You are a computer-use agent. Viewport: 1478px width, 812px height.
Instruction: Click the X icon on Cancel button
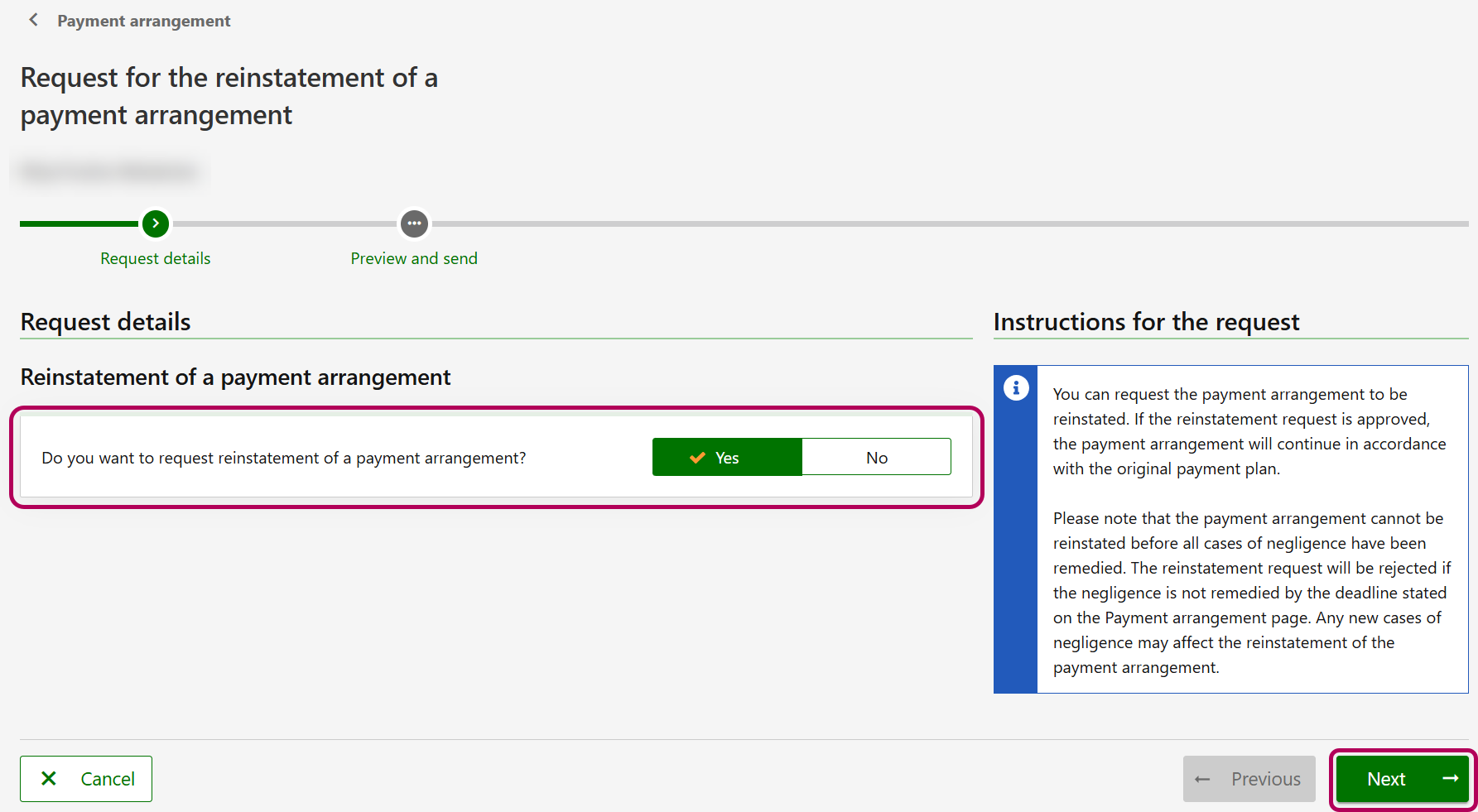[49, 779]
